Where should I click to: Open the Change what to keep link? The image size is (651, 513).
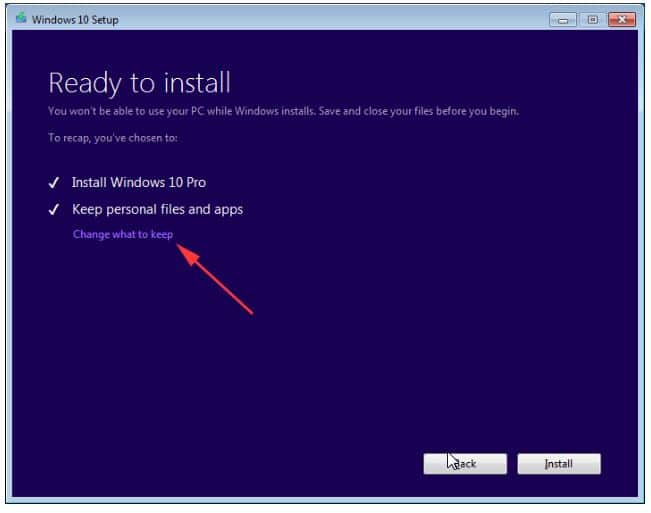coord(123,235)
